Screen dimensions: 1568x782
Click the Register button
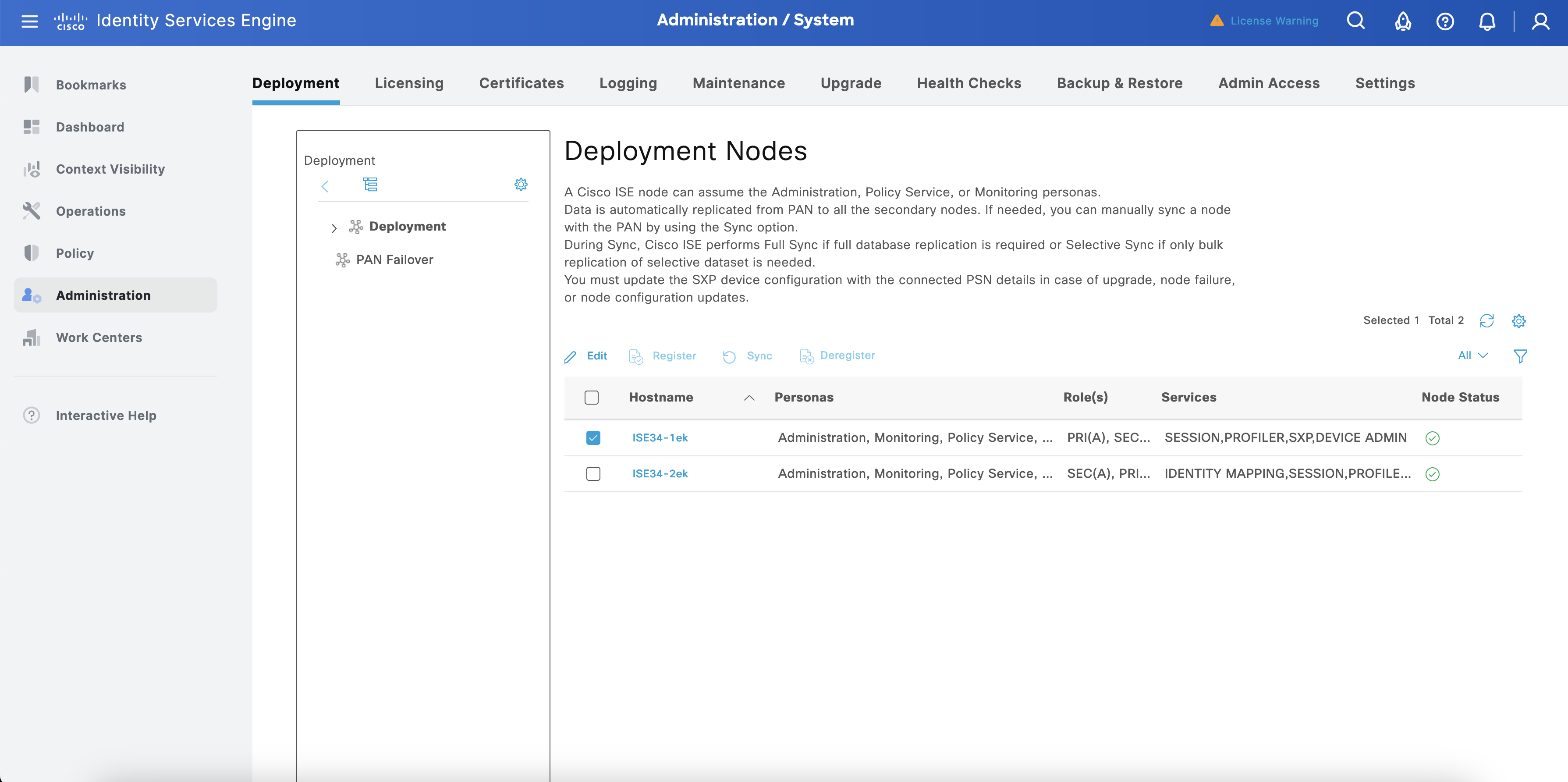(662, 356)
